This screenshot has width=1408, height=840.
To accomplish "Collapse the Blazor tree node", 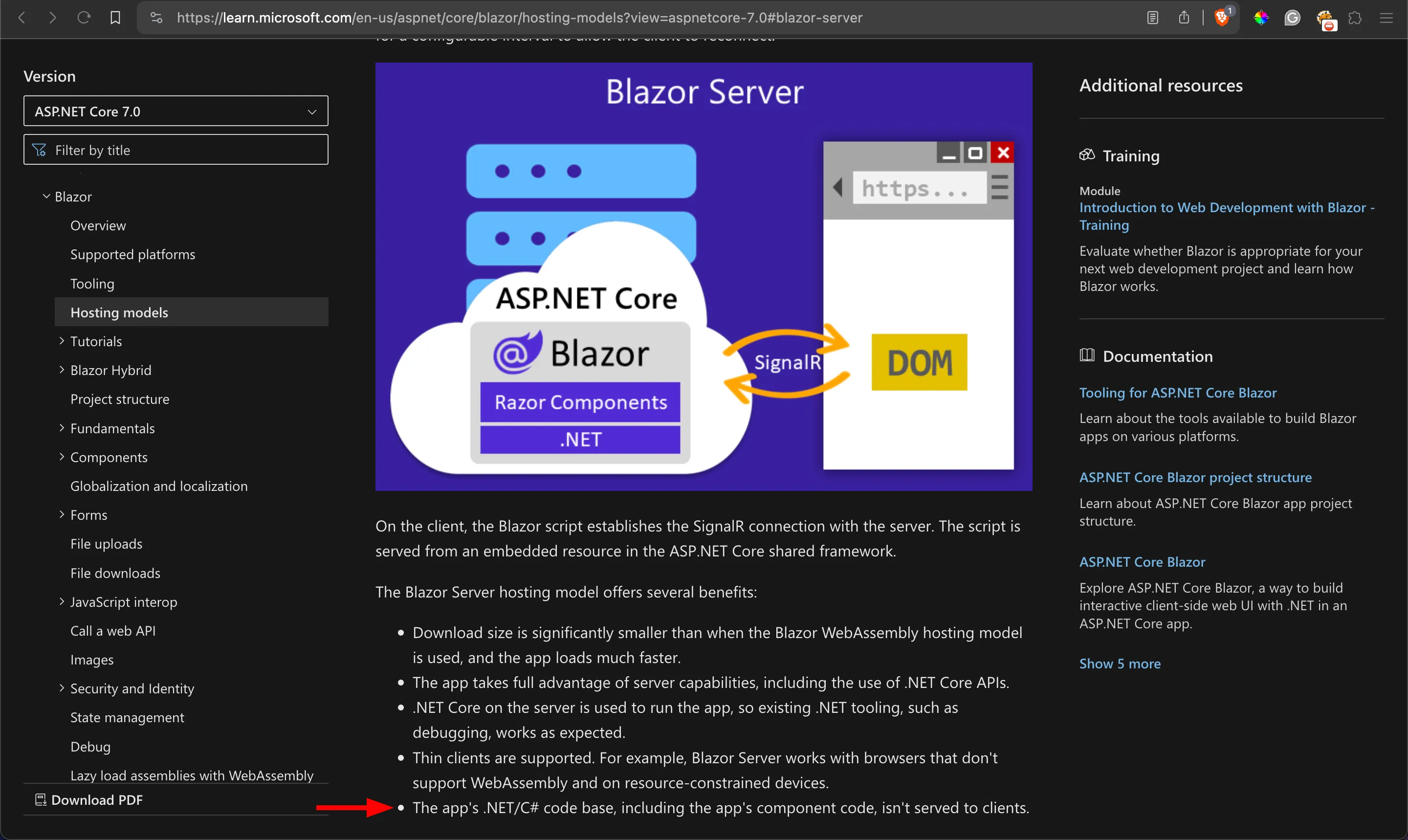I will (x=46, y=196).
